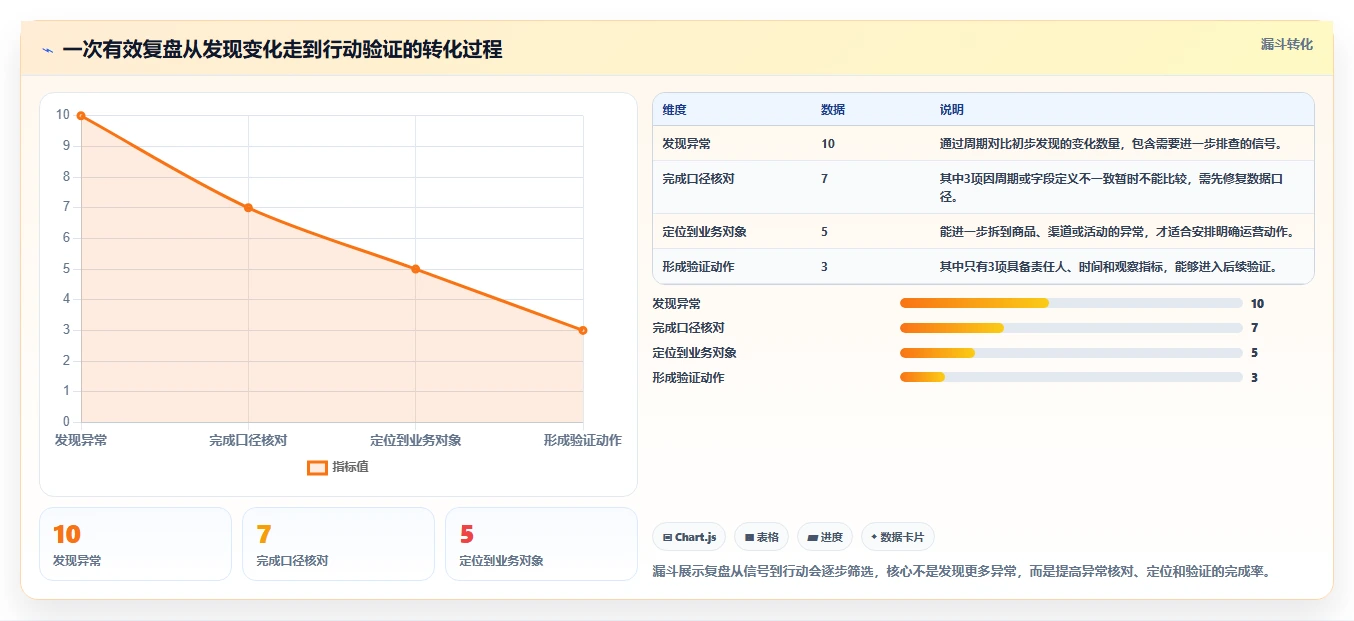Click the table value 7 for 完成口径核对
The image size is (1354, 621).
(x=824, y=179)
